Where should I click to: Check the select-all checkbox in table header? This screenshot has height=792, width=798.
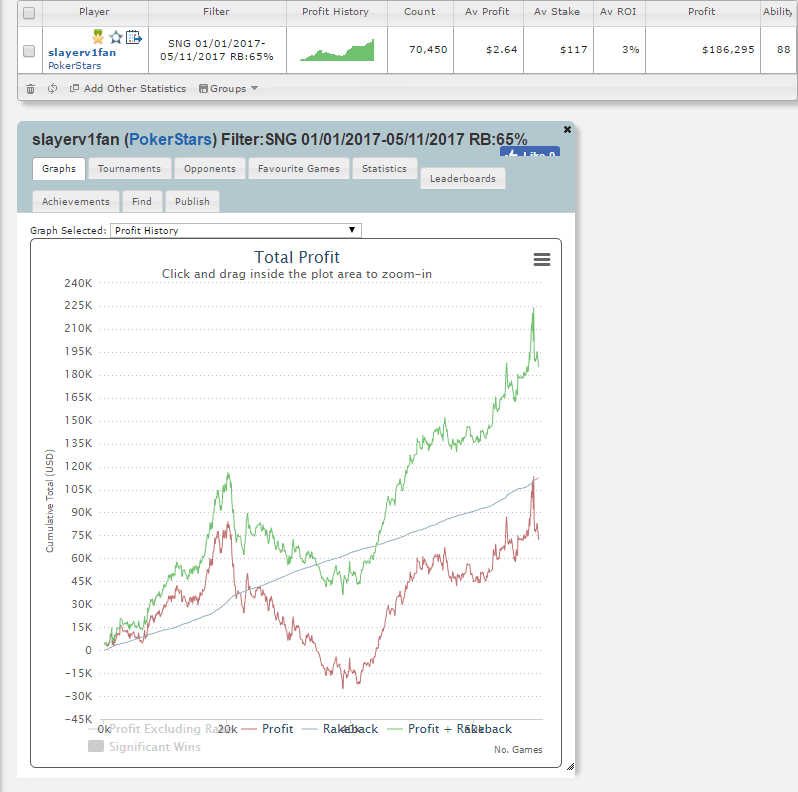[29, 12]
